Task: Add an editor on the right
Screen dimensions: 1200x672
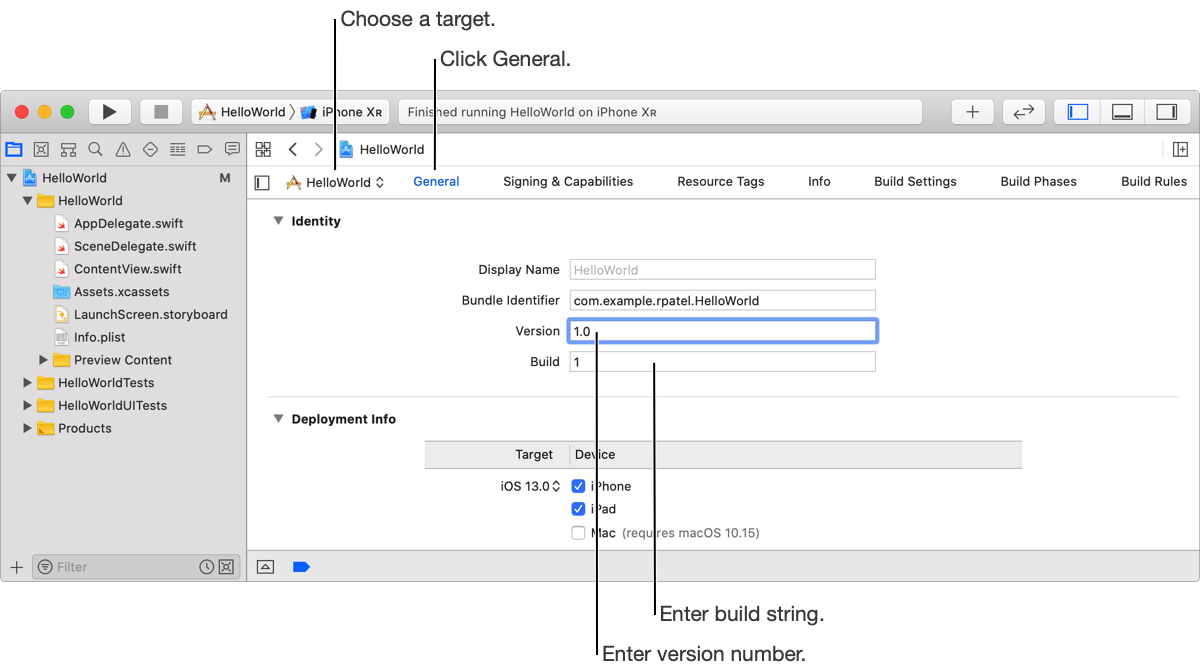Action: click(x=1180, y=149)
